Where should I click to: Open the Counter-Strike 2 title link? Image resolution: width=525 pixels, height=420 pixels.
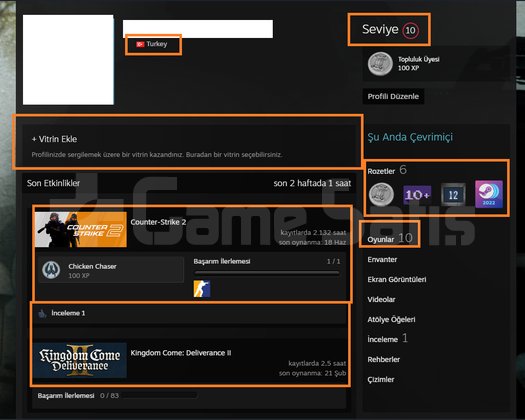tap(158, 222)
